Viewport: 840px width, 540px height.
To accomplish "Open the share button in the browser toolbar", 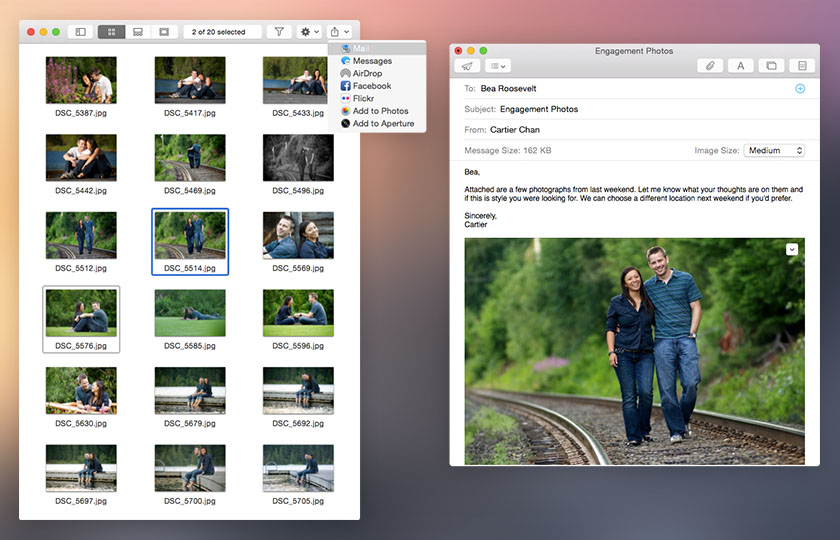I will 340,32.
